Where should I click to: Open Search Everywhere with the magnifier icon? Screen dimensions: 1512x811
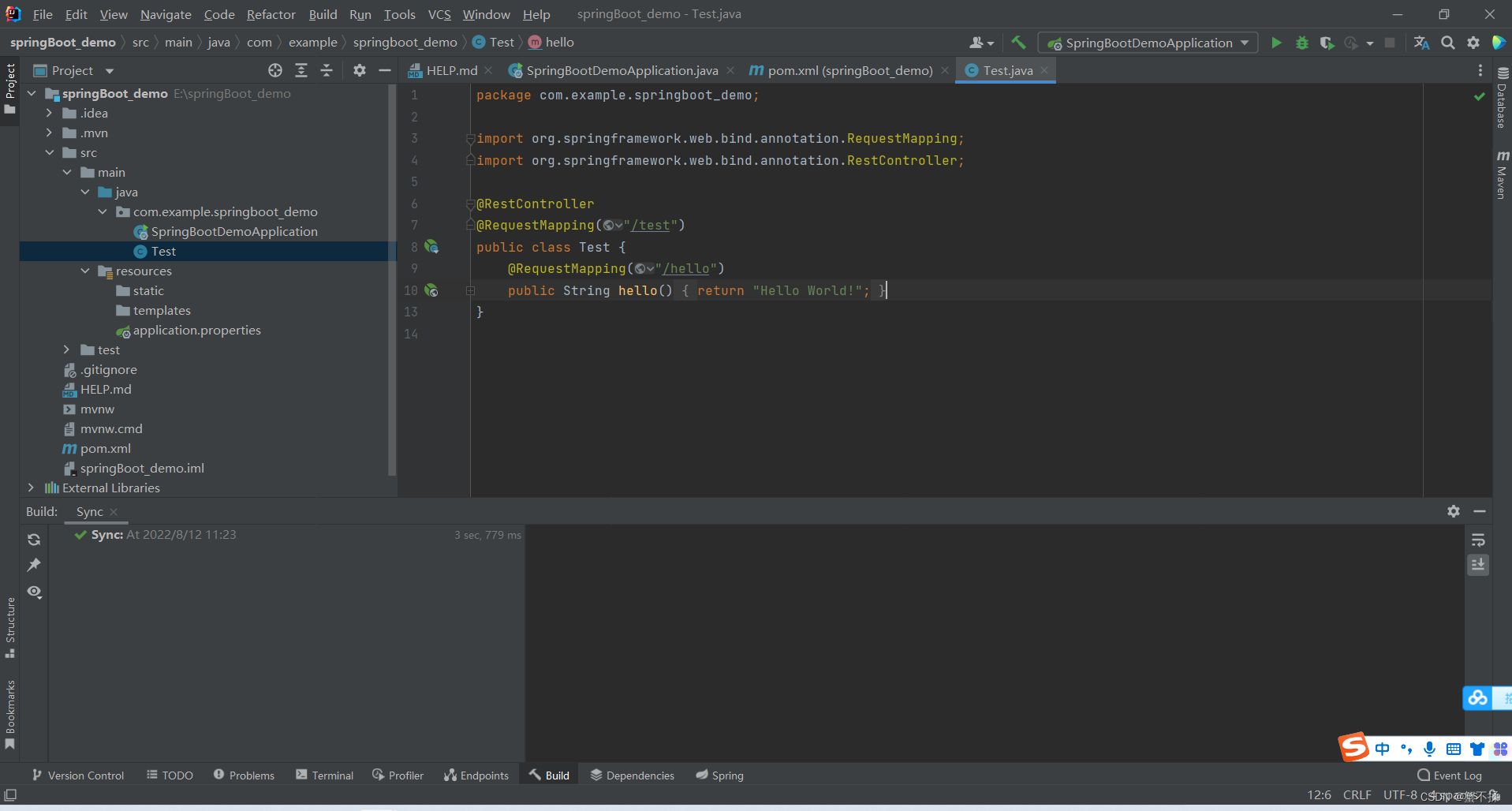(1448, 43)
